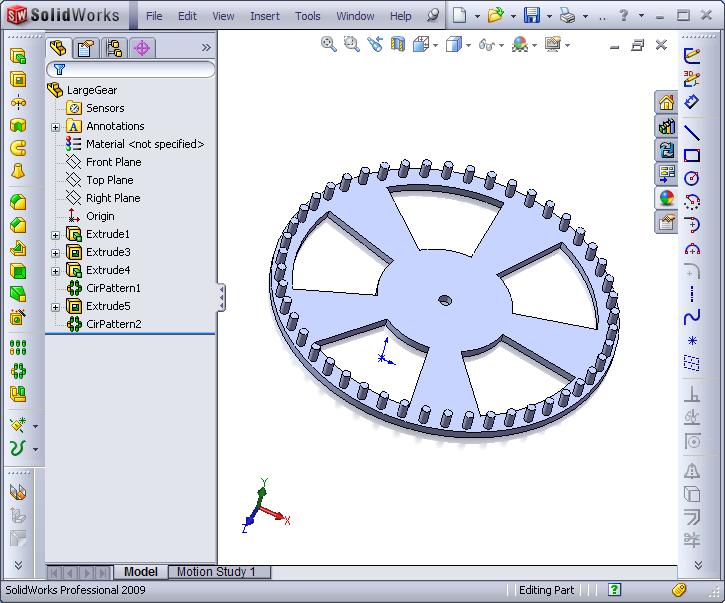Expand the manager panel tabs chevron
Image resolution: width=725 pixels, height=603 pixels.
[x=206, y=47]
